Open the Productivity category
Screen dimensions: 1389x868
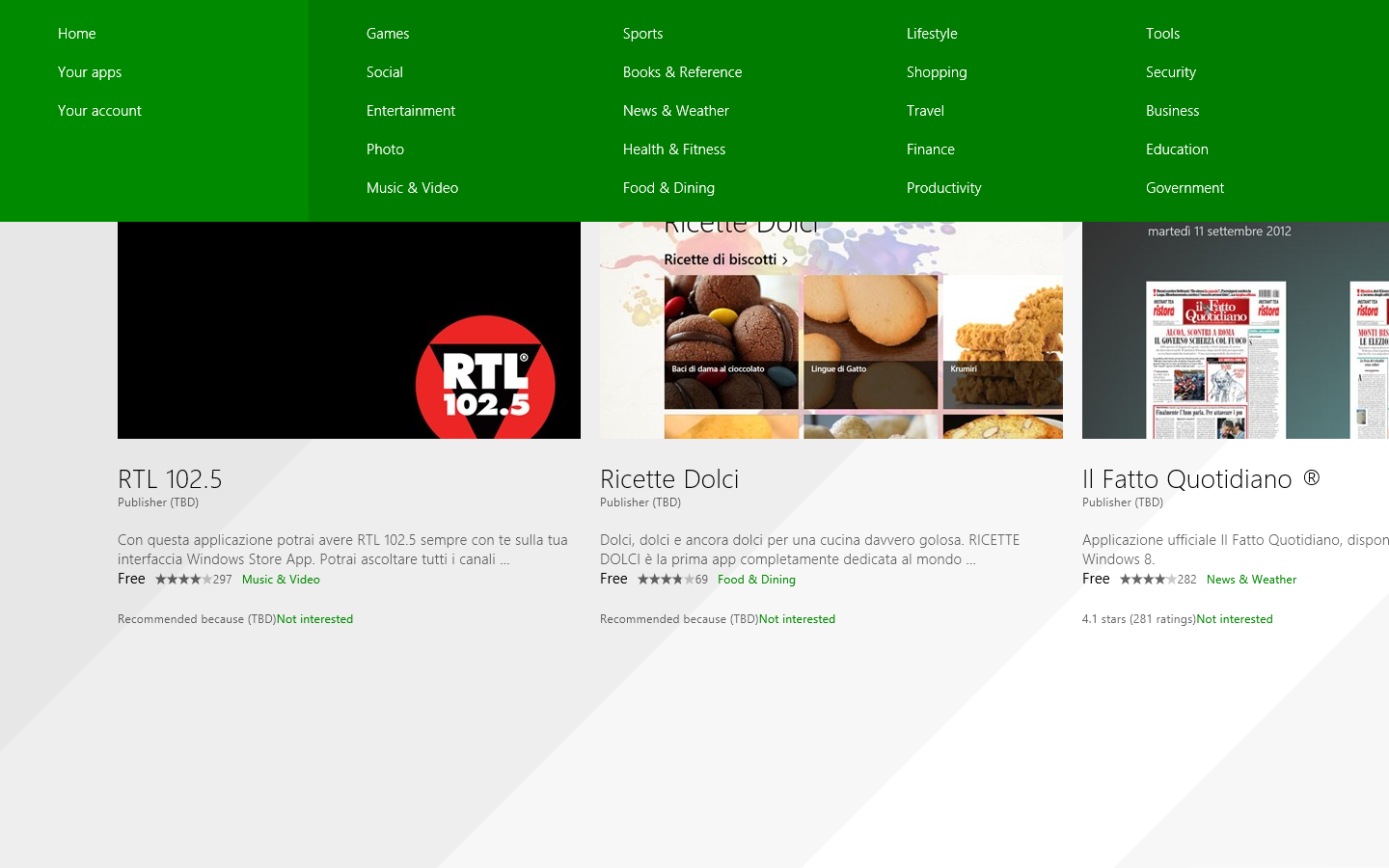click(x=943, y=188)
